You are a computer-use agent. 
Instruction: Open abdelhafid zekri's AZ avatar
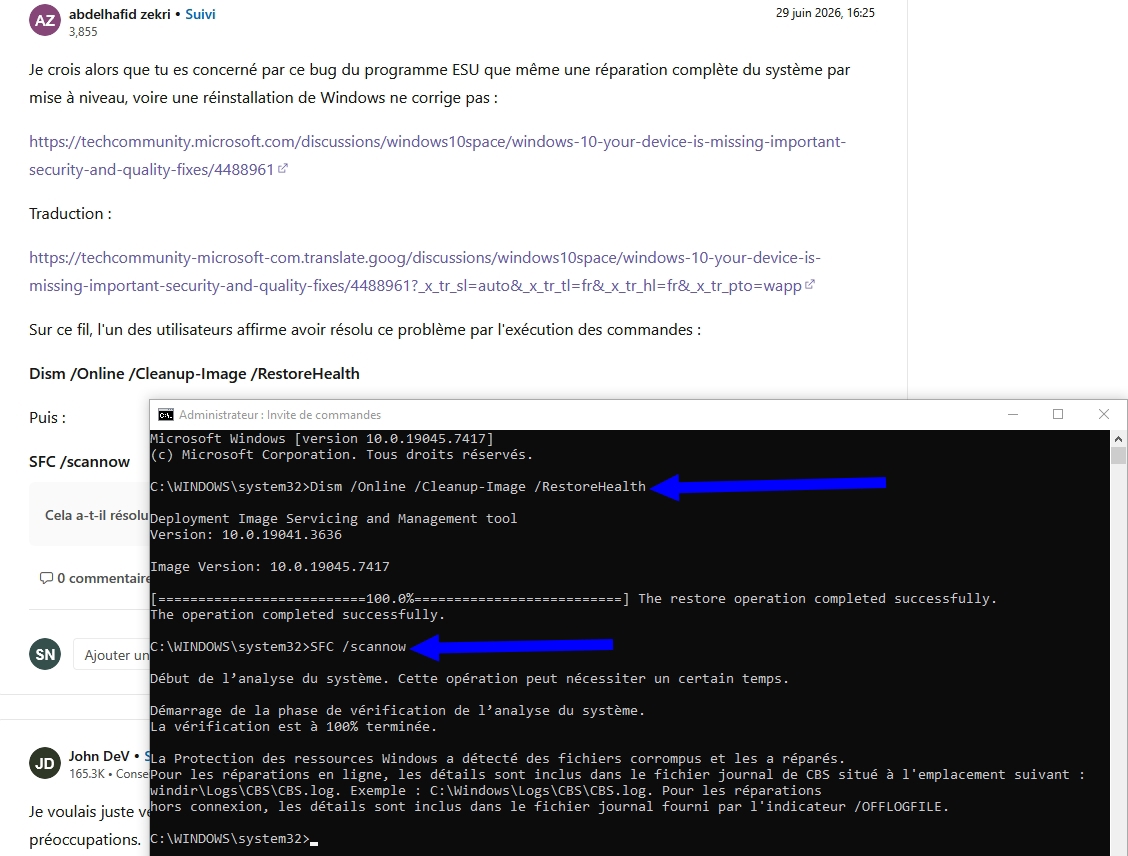pyautogui.click(x=45, y=20)
